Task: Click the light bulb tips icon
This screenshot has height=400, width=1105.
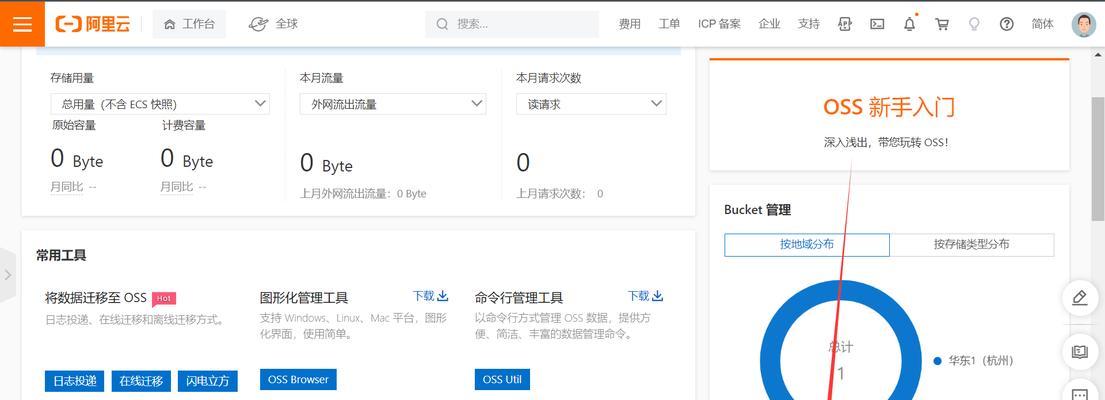Action: click(x=974, y=24)
